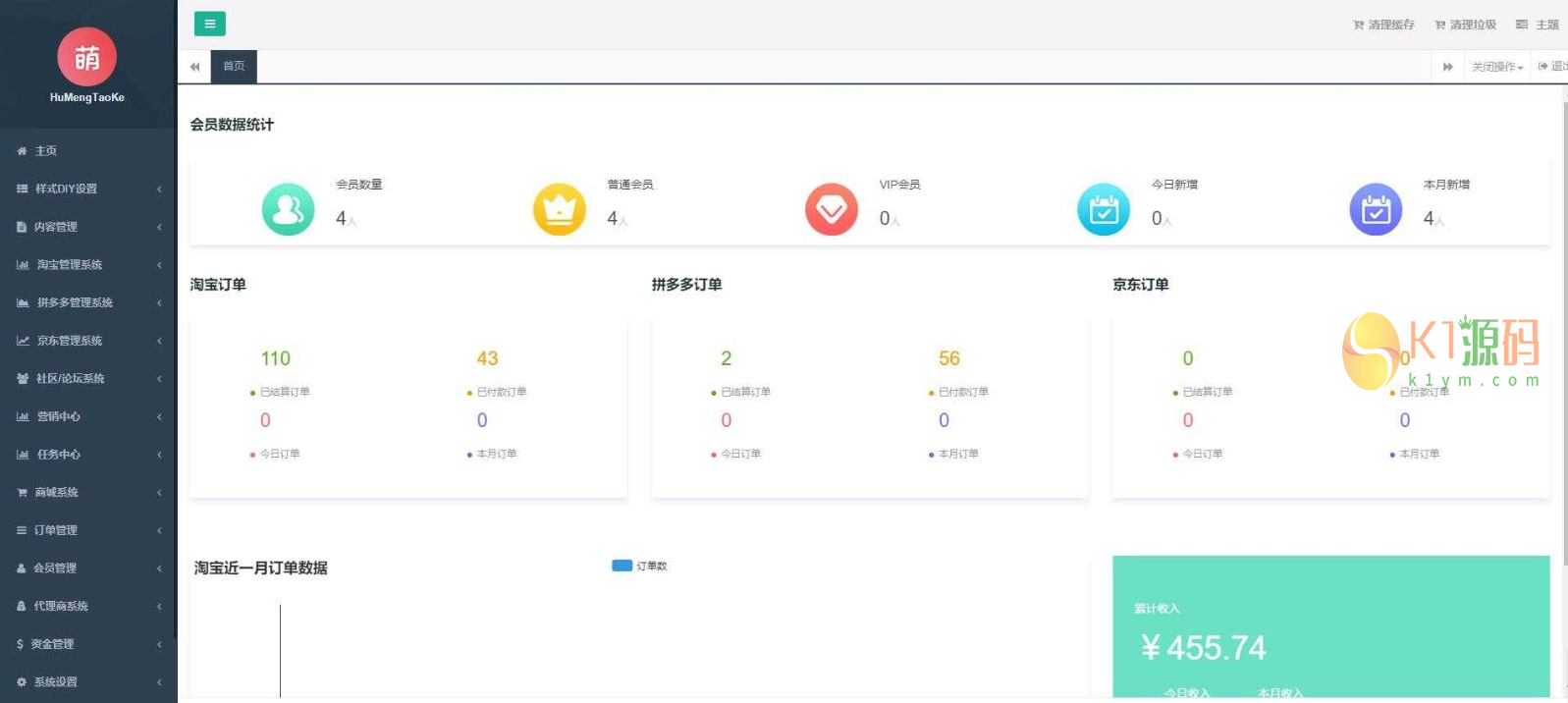Expand the 商城系统 sidebar menu
This screenshot has height=703, width=1568.
click(x=86, y=493)
